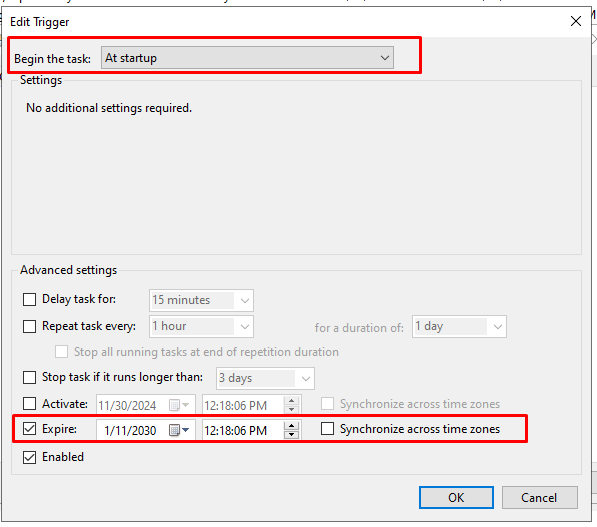Expand the Begin the task dropdown
Screen dimensions: 597x527
[x=247, y=58]
